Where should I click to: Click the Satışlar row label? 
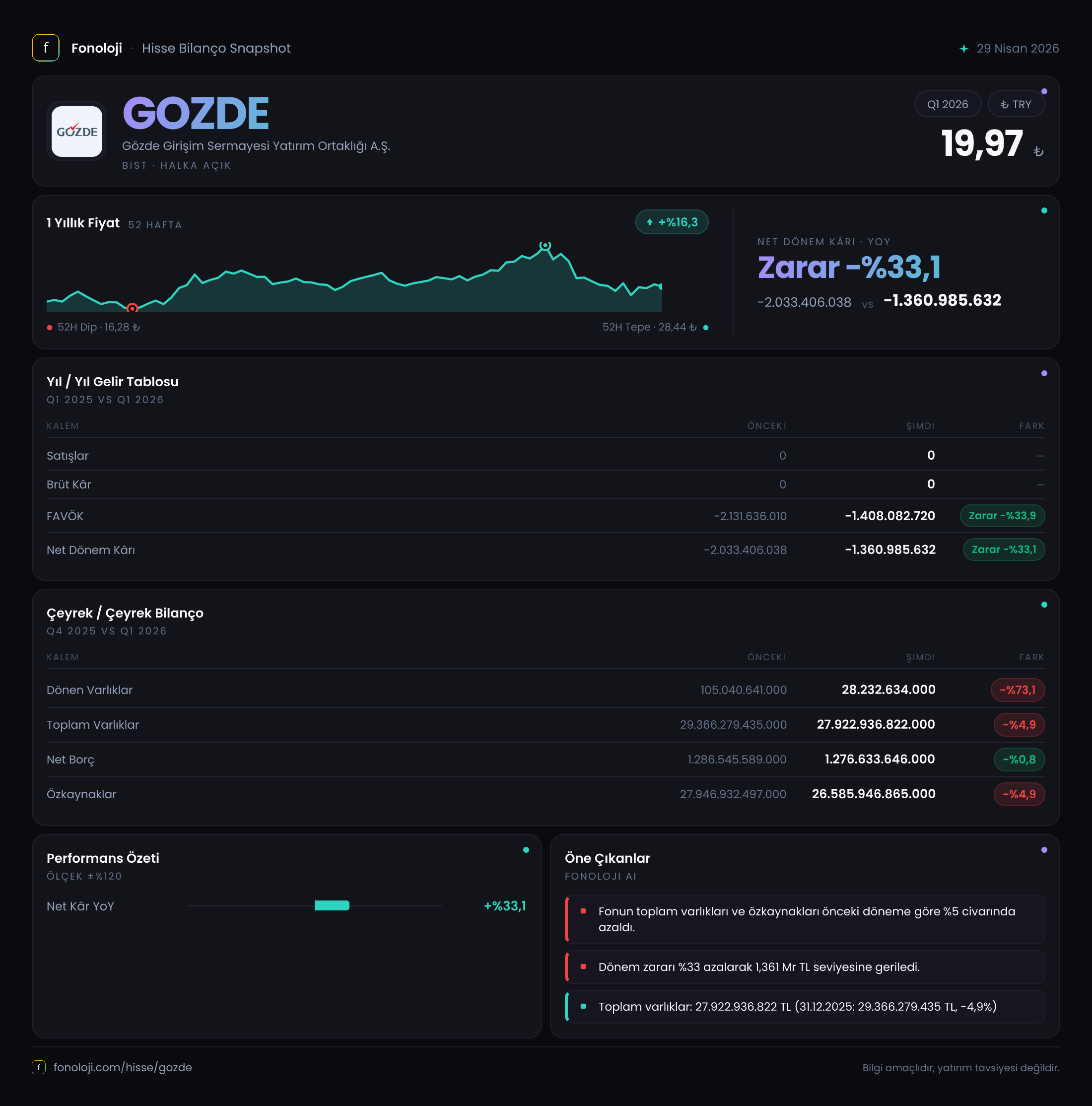(68, 456)
